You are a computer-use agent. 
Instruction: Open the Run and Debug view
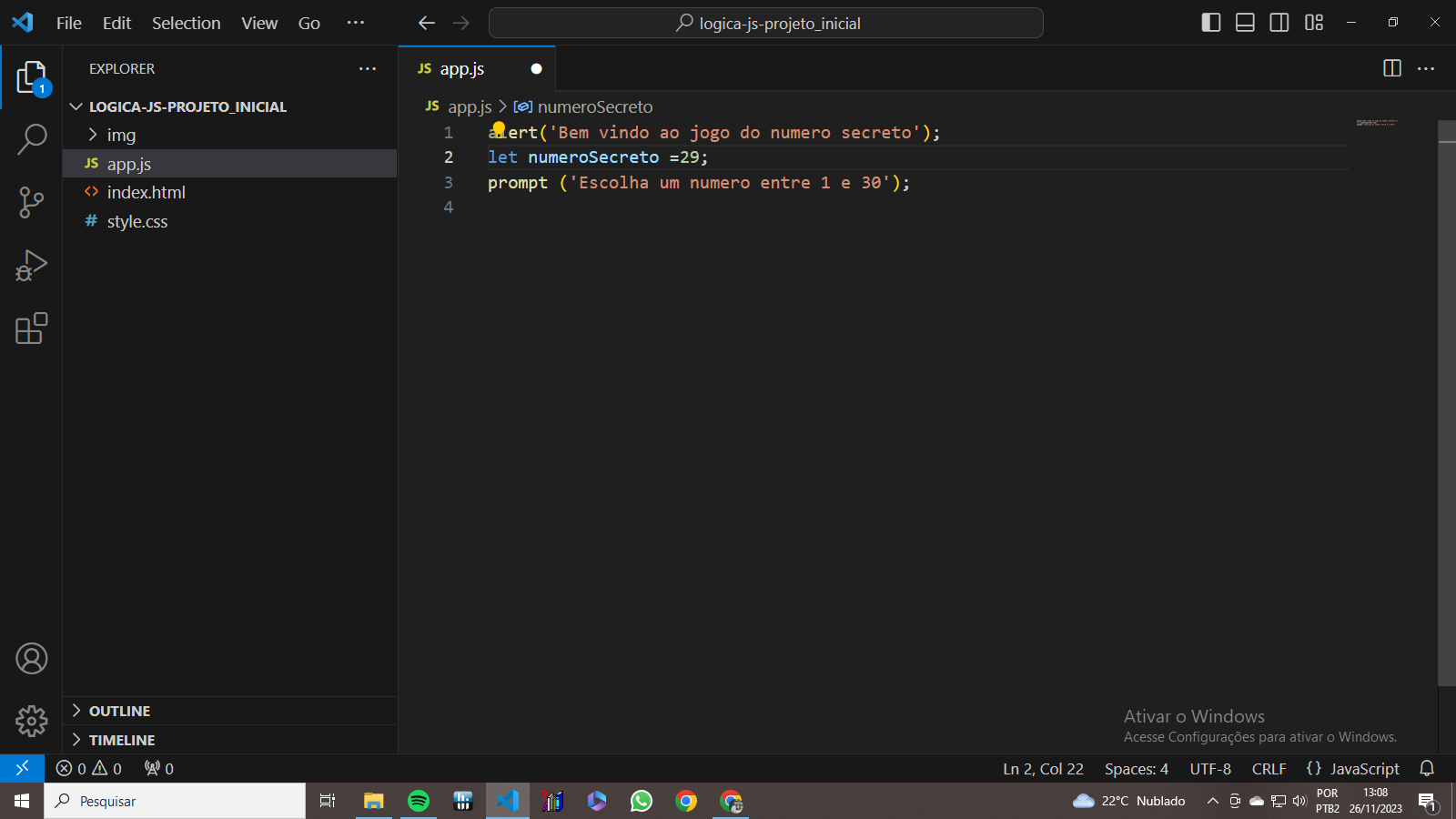click(x=31, y=266)
